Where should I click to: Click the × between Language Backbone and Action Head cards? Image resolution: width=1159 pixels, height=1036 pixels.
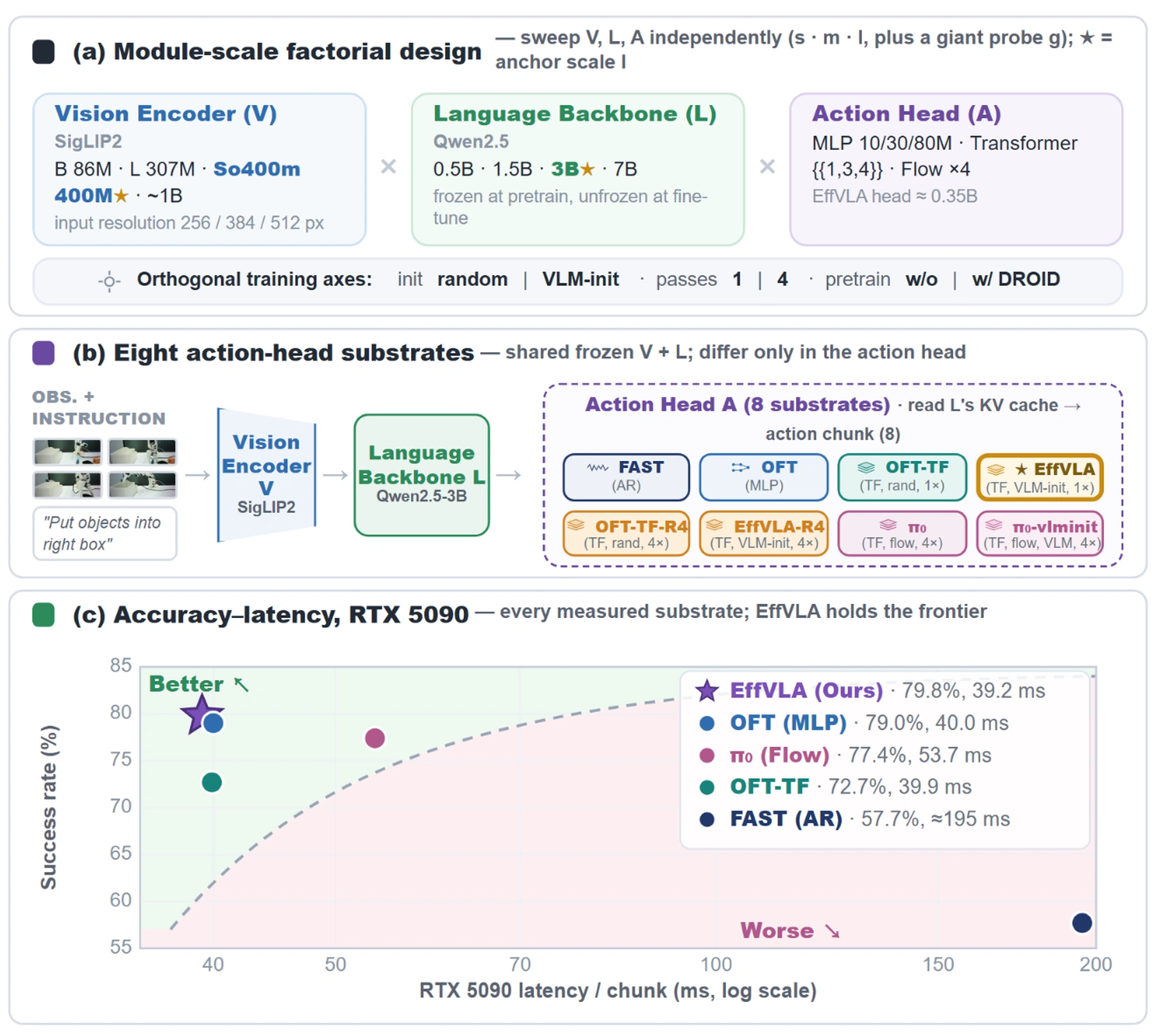pyautogui.click(x=767, y=167)
